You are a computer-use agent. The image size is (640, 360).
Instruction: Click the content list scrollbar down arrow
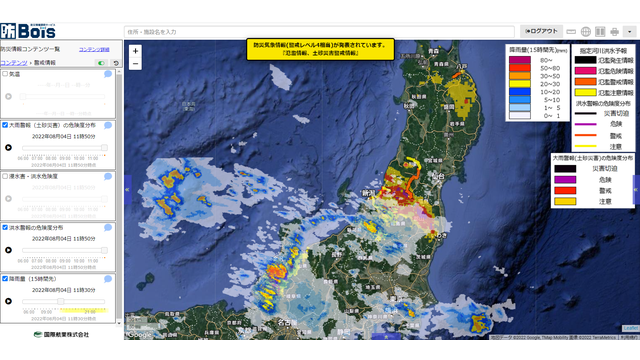(119, 322)
